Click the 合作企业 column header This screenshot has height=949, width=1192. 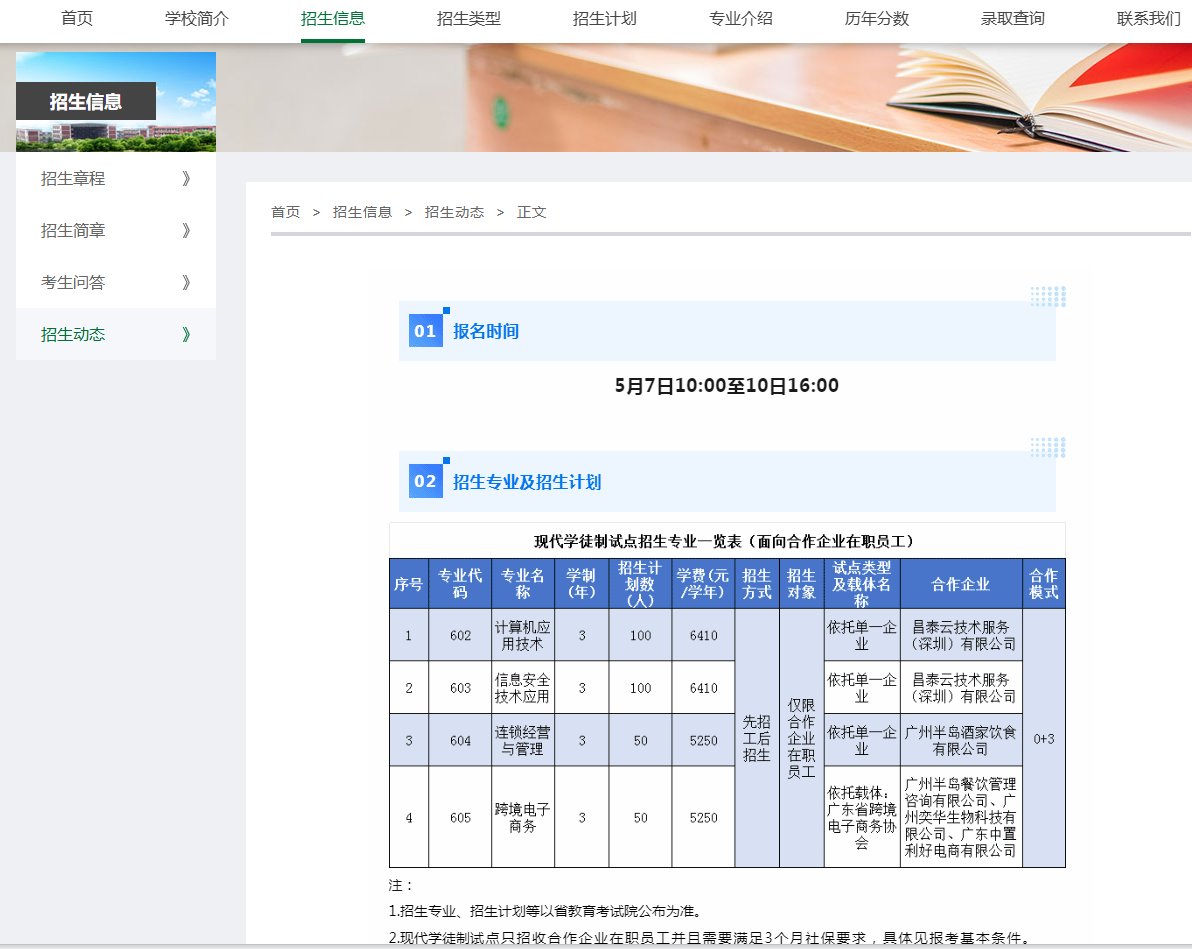click(x=961, y=584)
